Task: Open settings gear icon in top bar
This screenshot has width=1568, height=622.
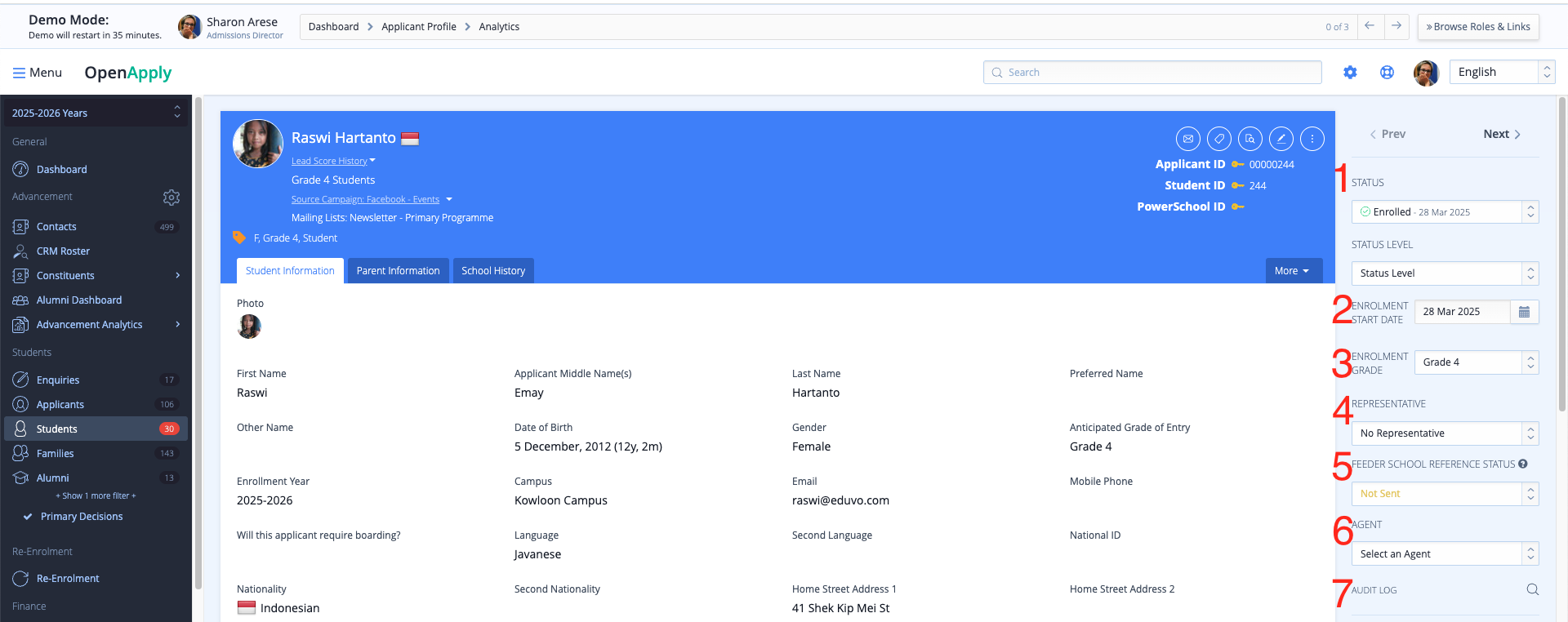Action: click(x=1350, y=73)
